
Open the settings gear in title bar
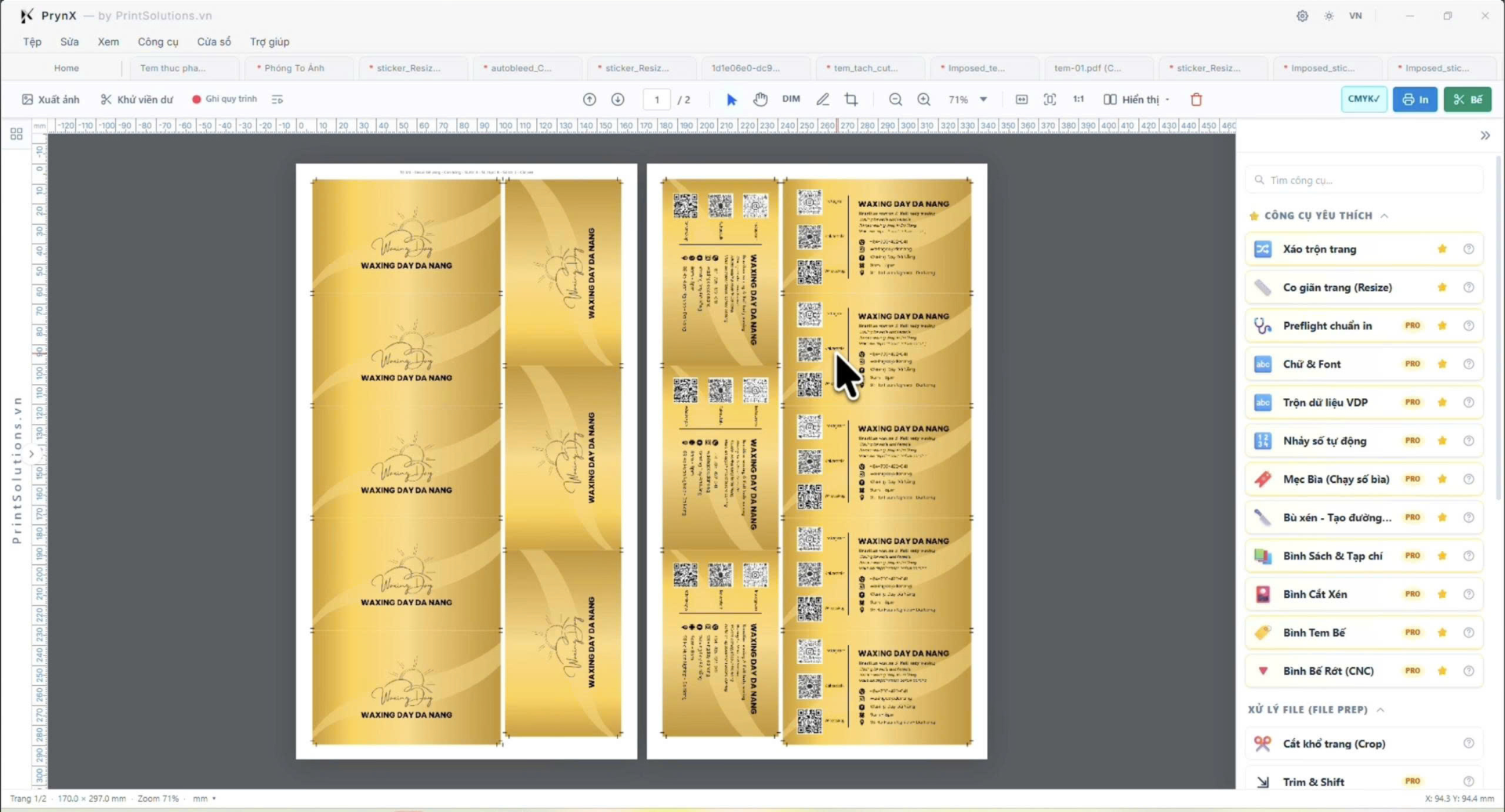[x=1302, y=16]
